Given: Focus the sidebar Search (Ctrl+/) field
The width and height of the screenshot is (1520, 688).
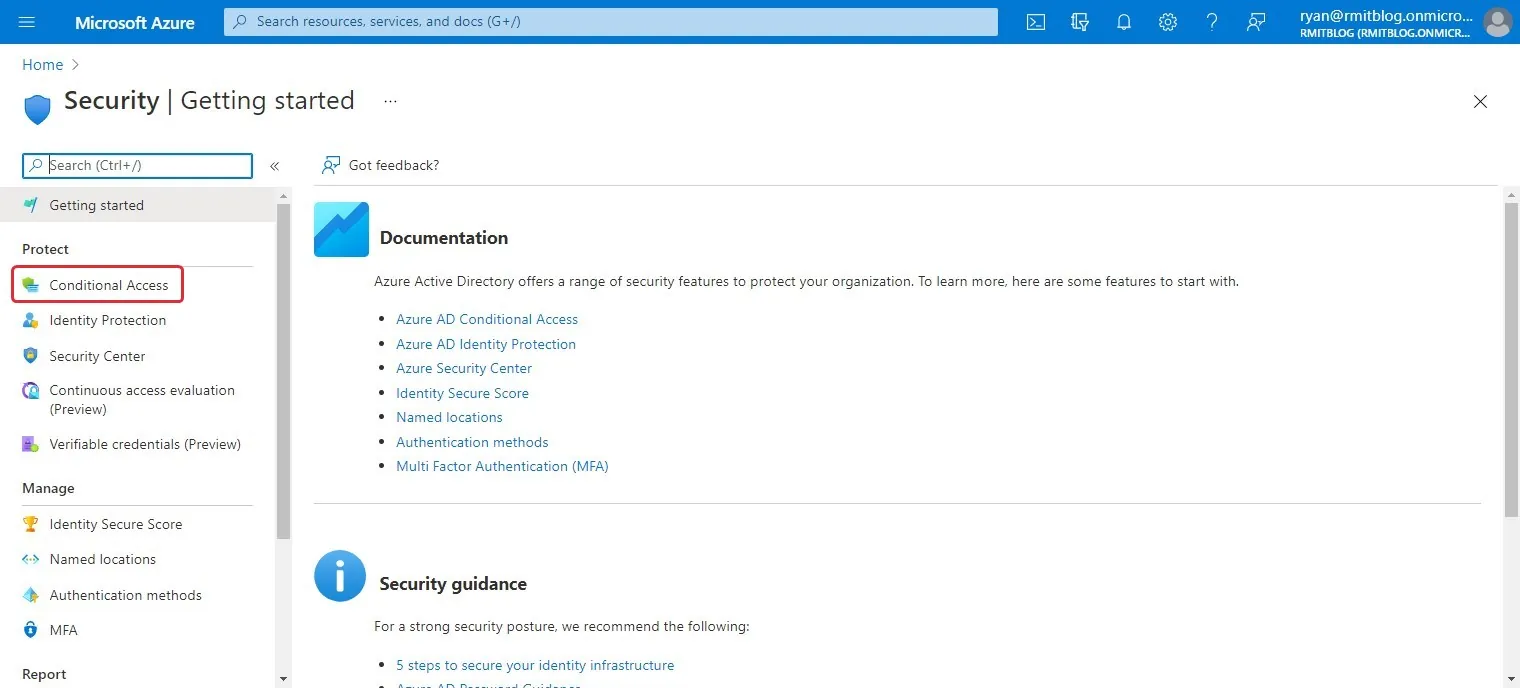Looking at the screenshot, I should click(x=138, y=166).
